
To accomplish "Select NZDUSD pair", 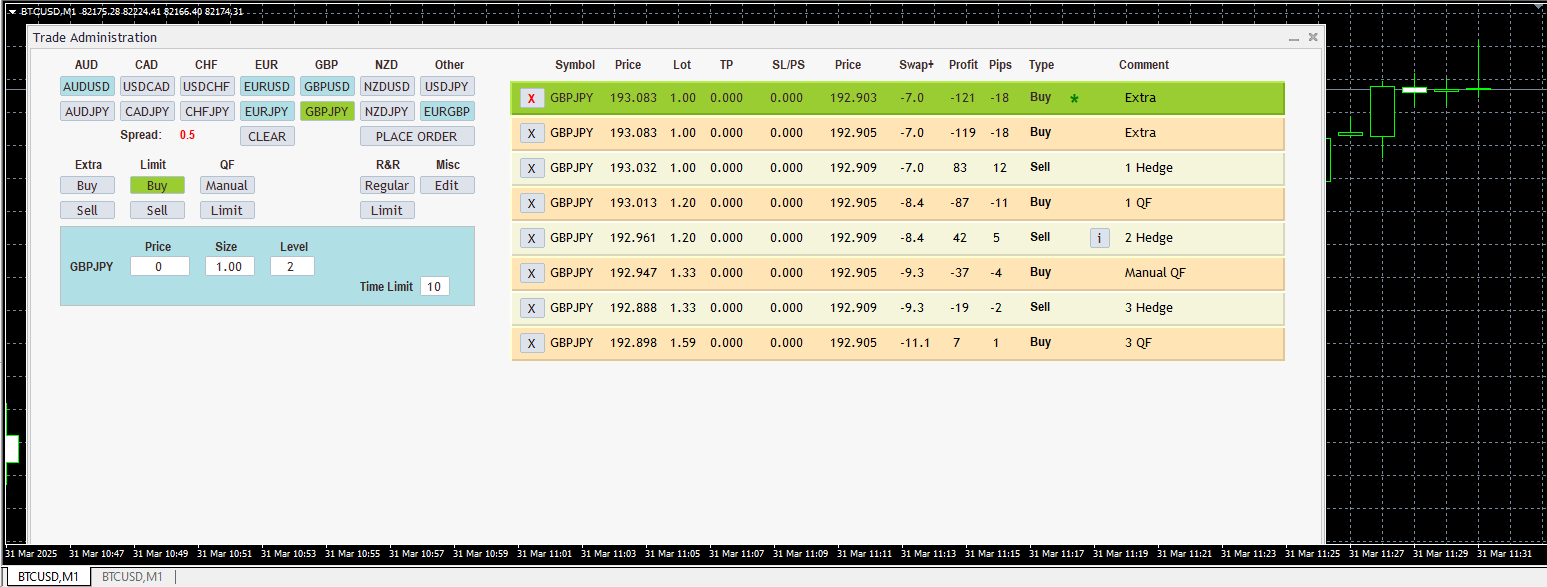I will 387,87.
